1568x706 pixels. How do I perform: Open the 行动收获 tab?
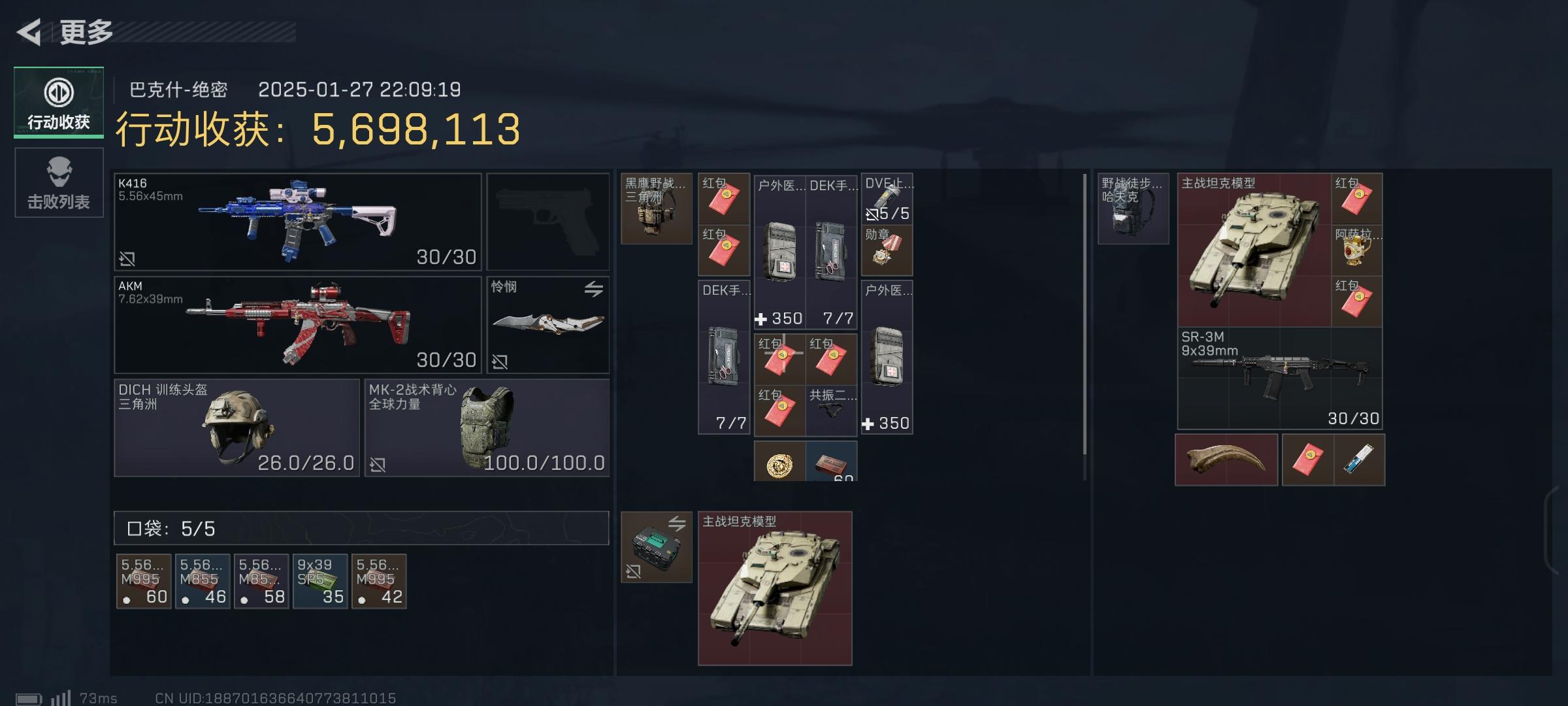coord(59,103)
